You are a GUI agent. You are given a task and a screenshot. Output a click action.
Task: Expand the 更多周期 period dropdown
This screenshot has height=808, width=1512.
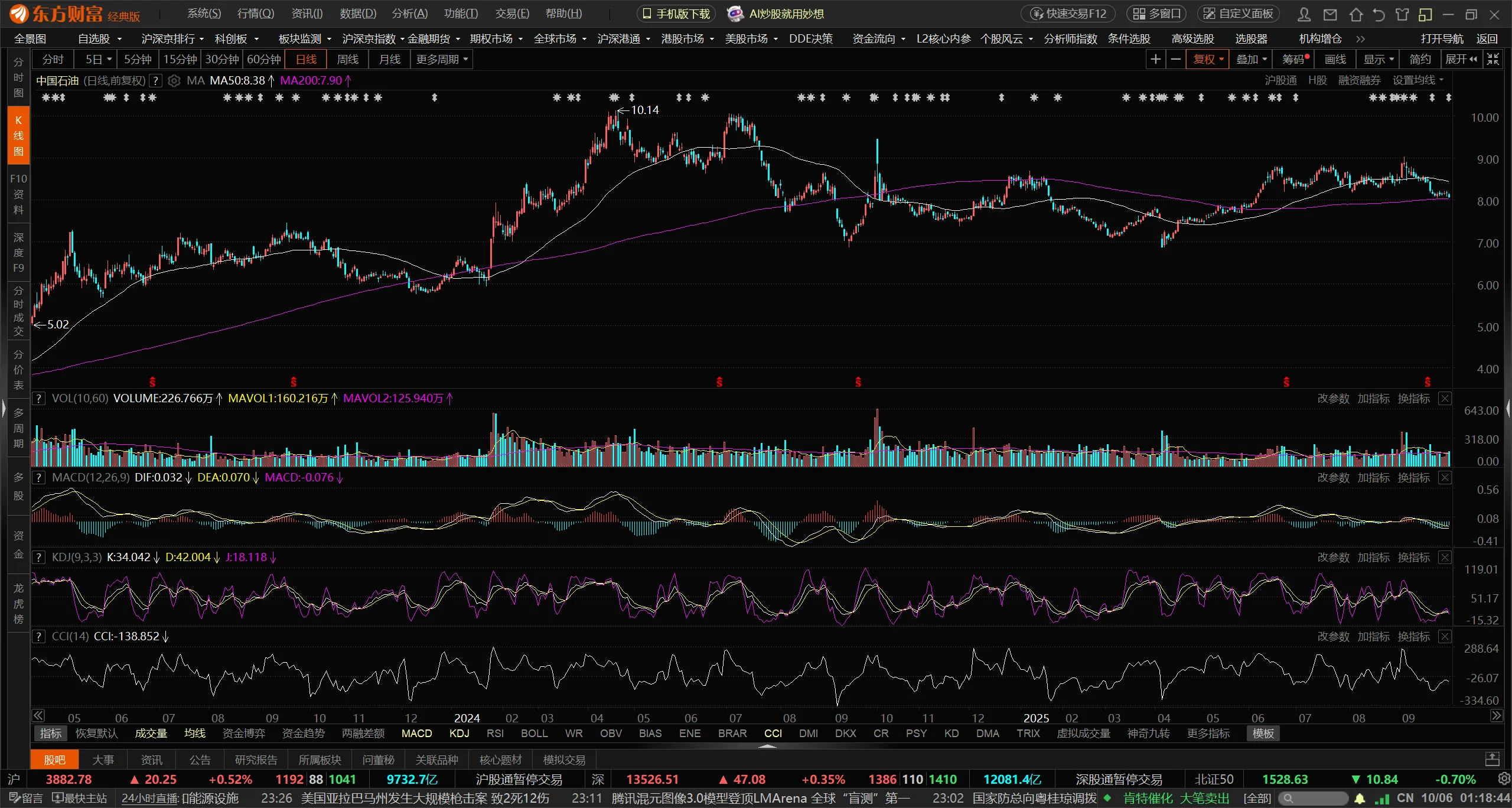442,59
